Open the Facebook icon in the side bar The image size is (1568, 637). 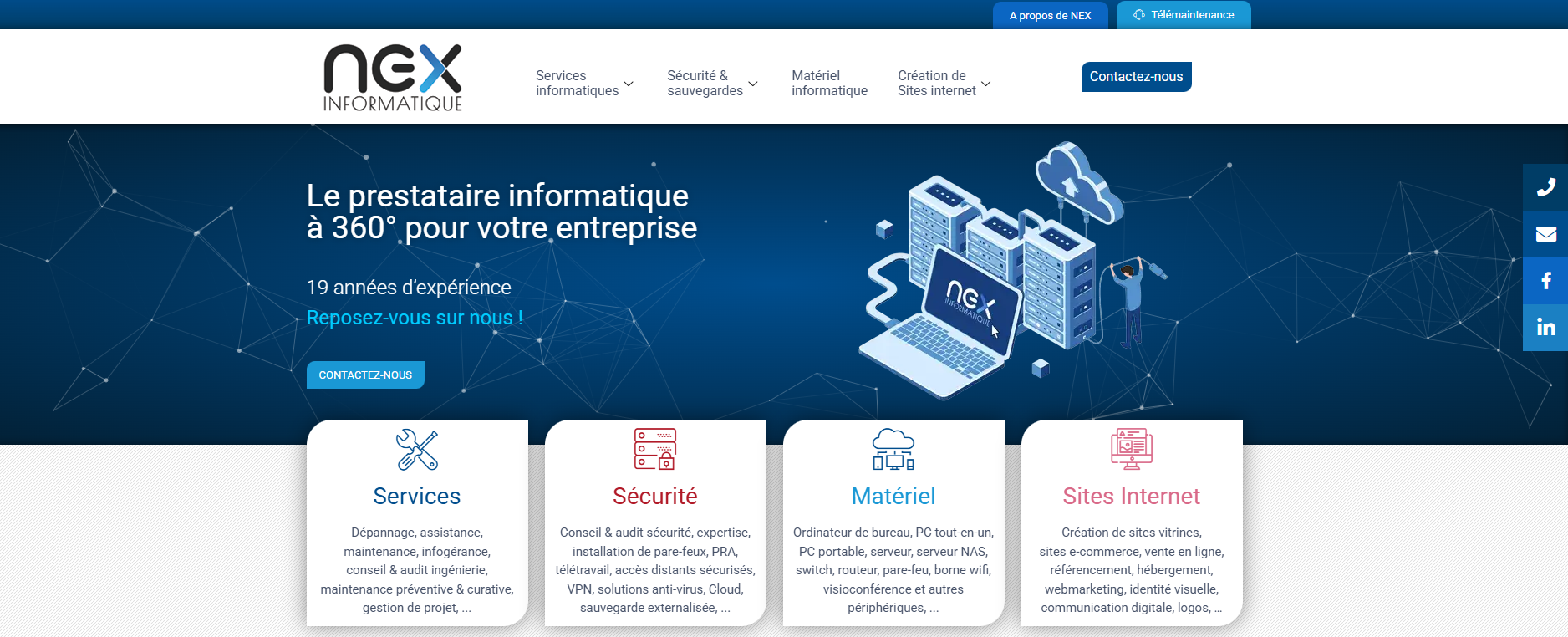pyautogui.click(x=1545, y=281)
